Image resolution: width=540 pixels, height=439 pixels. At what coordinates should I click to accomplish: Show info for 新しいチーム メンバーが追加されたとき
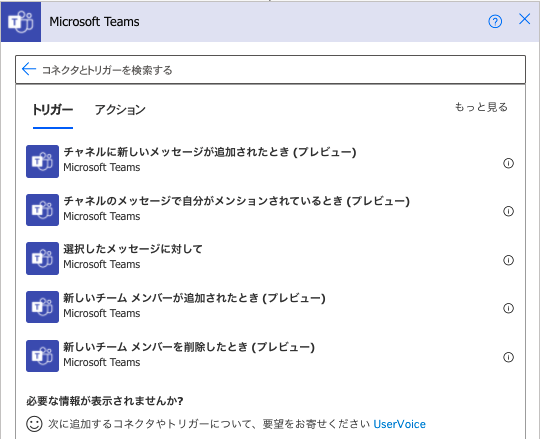click(508, 308)
